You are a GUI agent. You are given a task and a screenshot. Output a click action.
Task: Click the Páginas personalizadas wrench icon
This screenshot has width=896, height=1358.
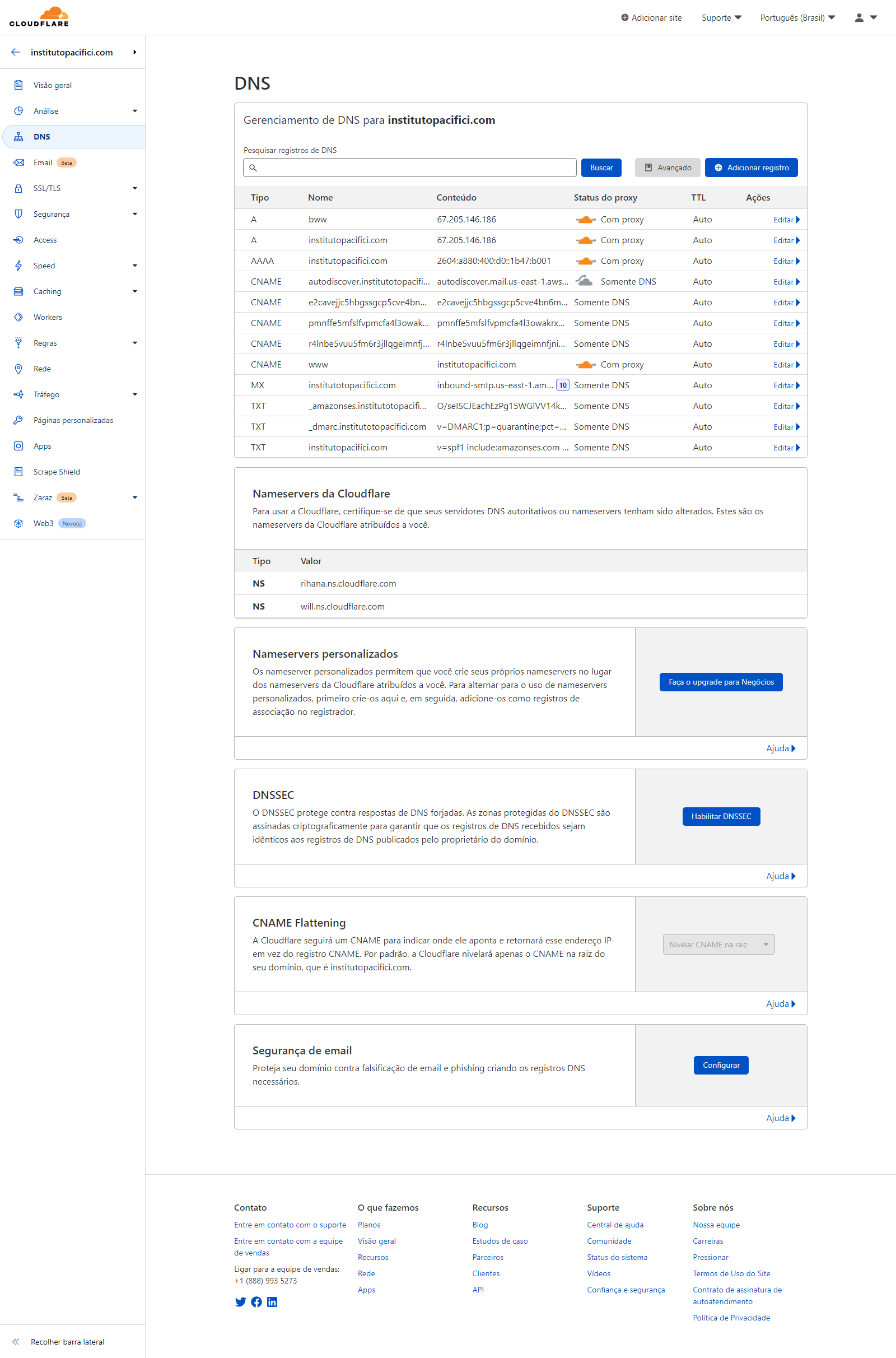click(x=18, y=420)
